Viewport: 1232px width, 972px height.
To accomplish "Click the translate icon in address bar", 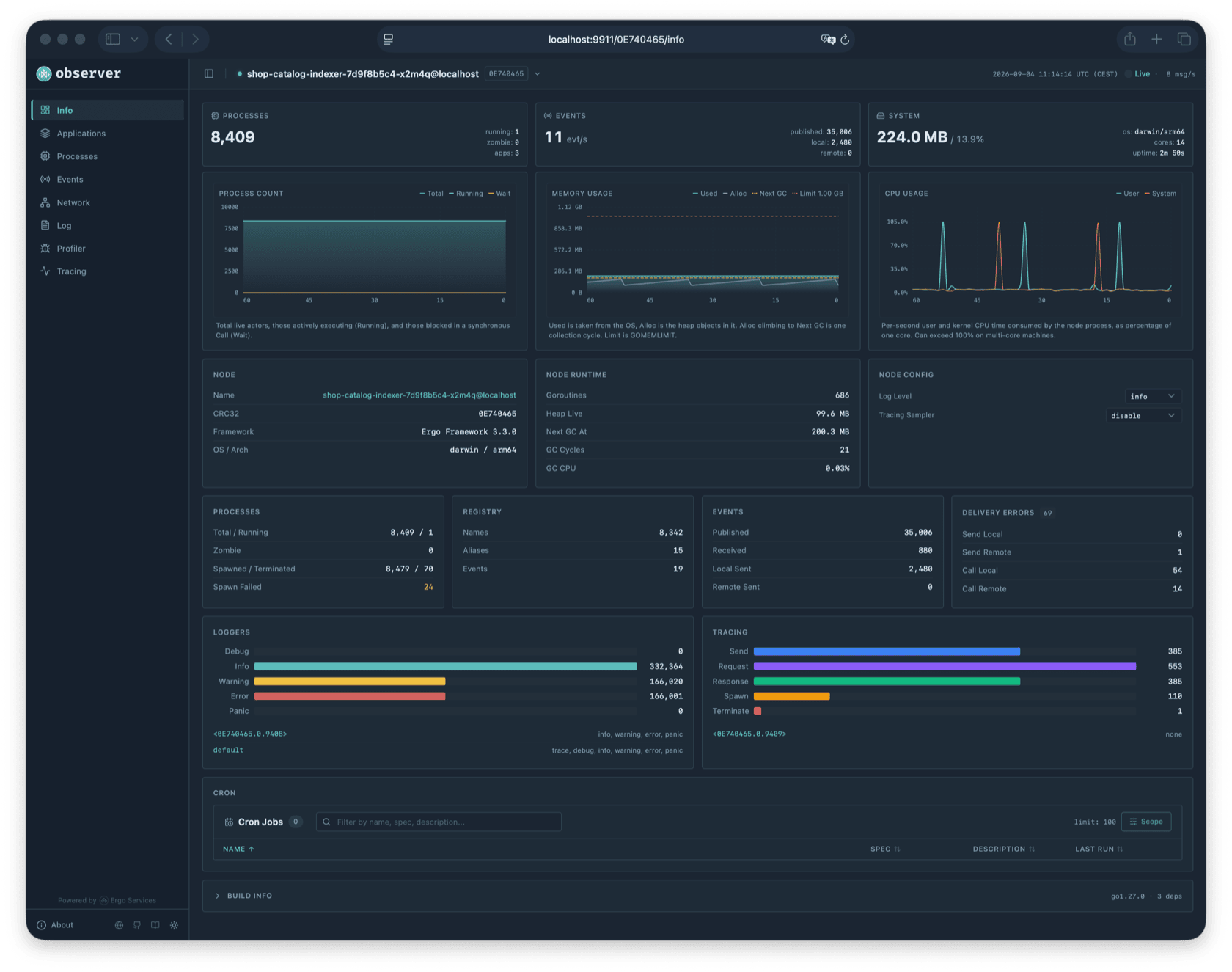I will click(828, 40).
